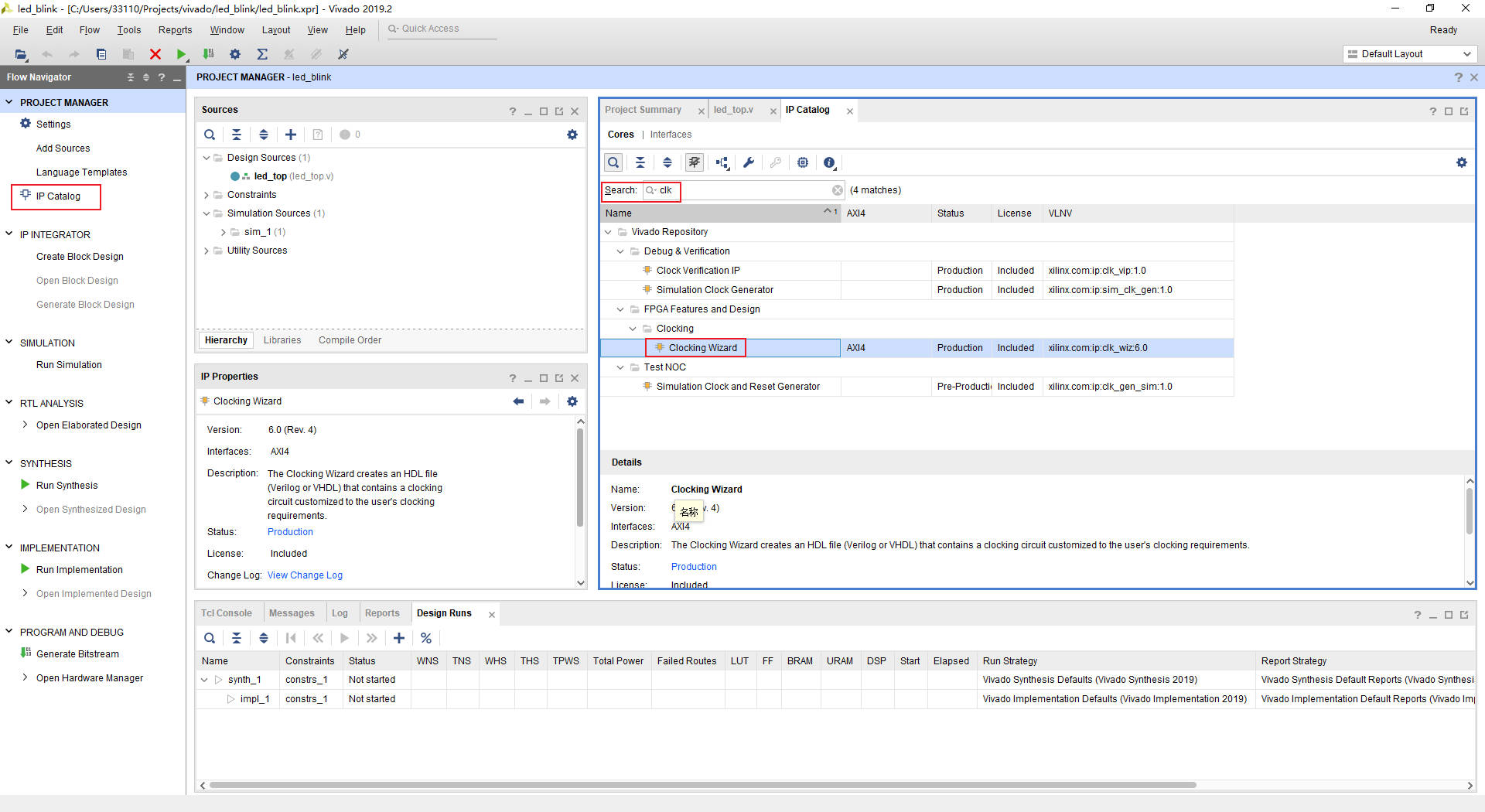
Task: Switch to the Interfaces view in IP Catalog
Action: tap(671, 135)
